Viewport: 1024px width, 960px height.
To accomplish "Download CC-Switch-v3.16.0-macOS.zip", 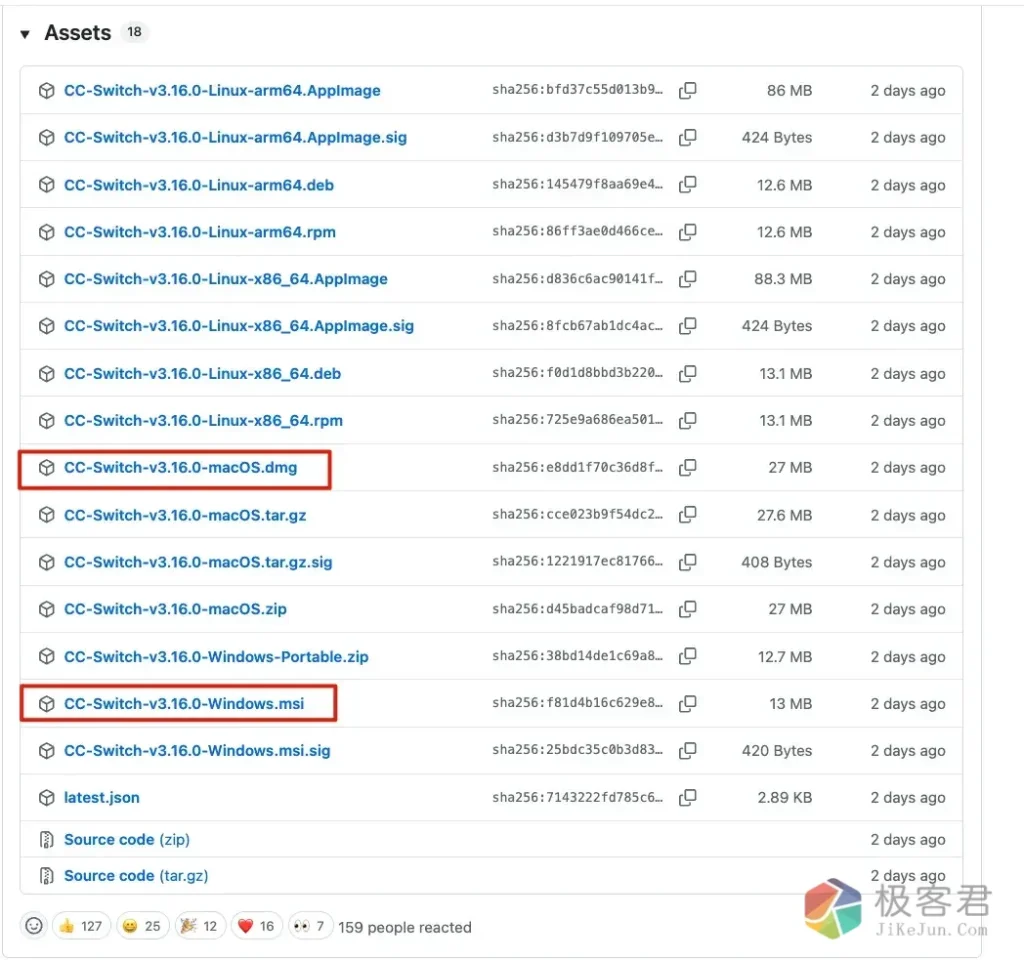I will point(175,609).
